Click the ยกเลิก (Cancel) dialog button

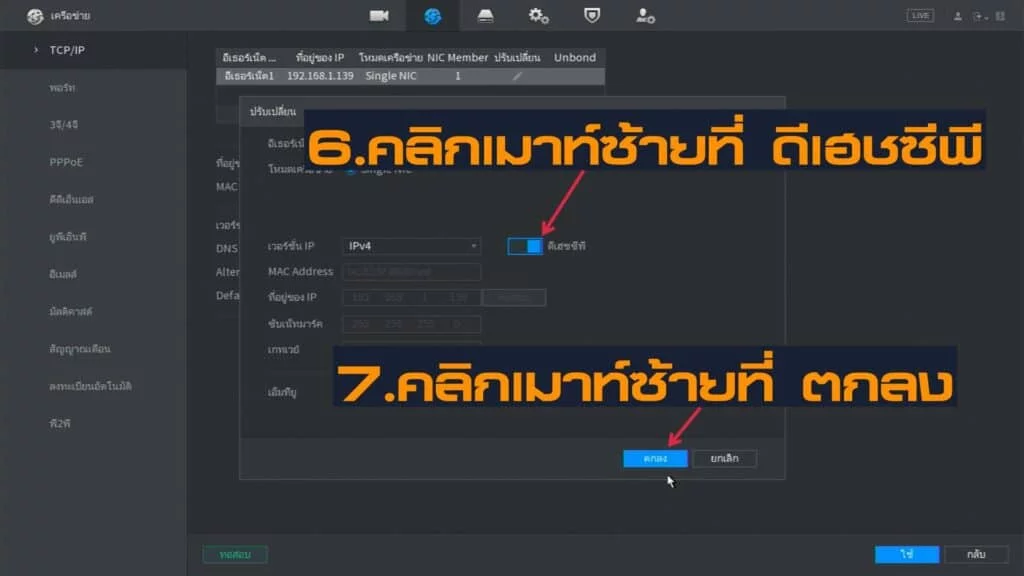(x=724, y=458)
